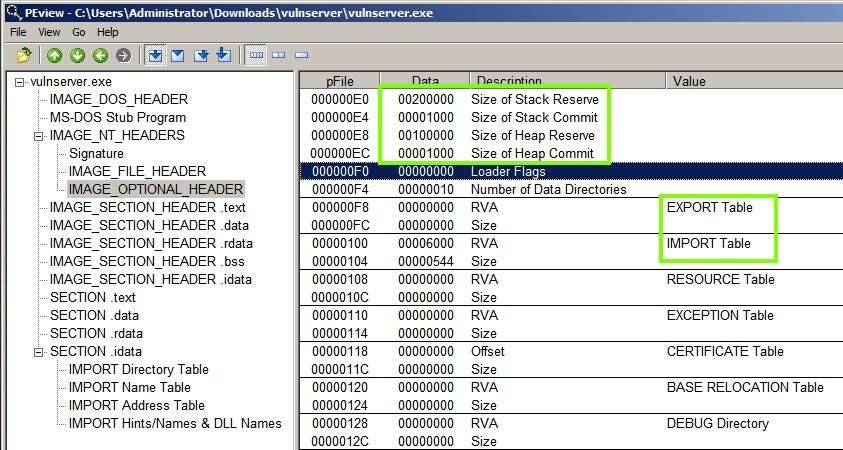Click the EXCEPTION Table value
The image size is (843, 450).
pos(720,316)
